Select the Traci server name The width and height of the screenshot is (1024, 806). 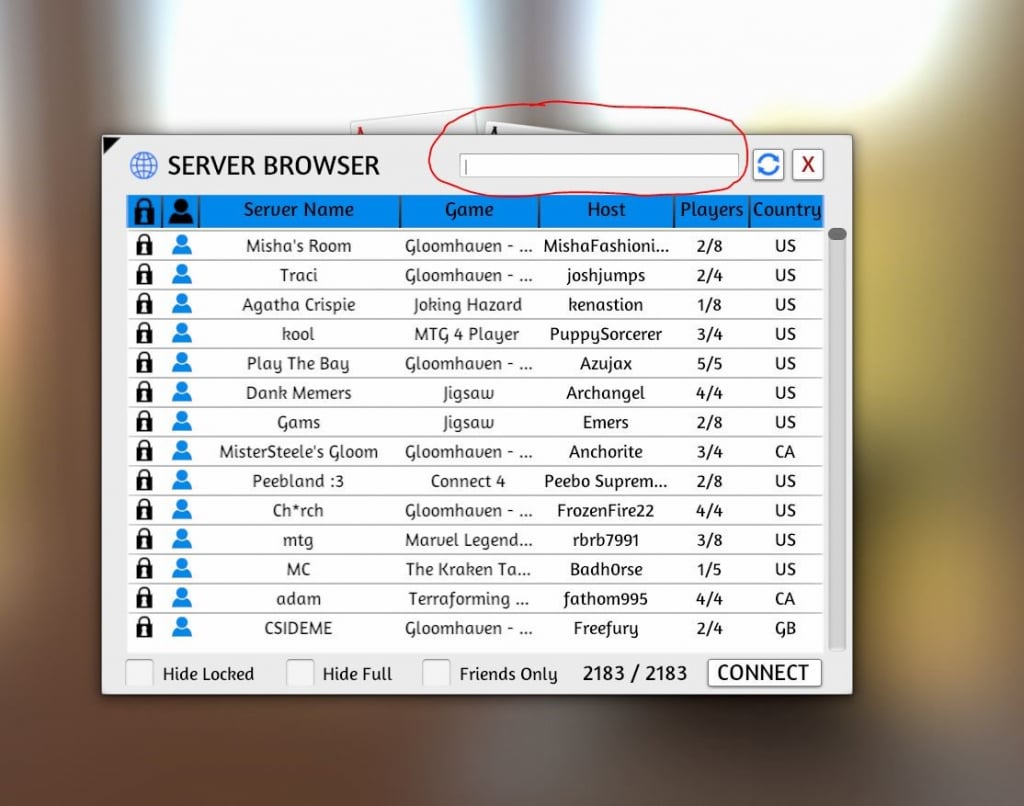(298, 275)
